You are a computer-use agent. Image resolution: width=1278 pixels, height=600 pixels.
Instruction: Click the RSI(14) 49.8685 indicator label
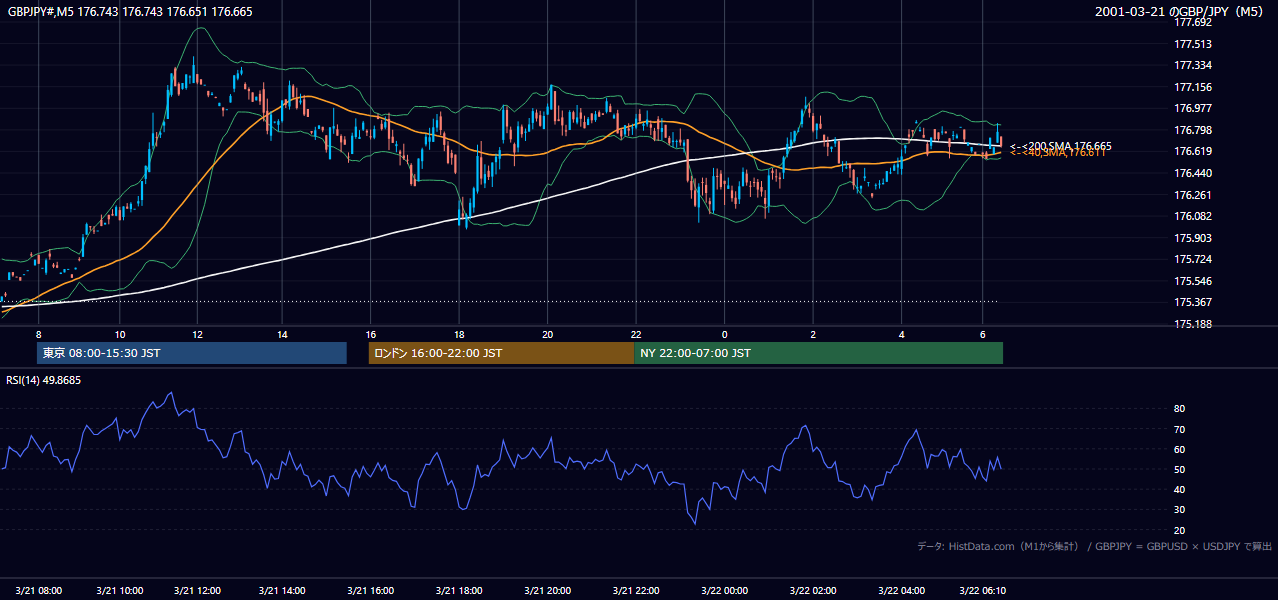pos(43,380)
